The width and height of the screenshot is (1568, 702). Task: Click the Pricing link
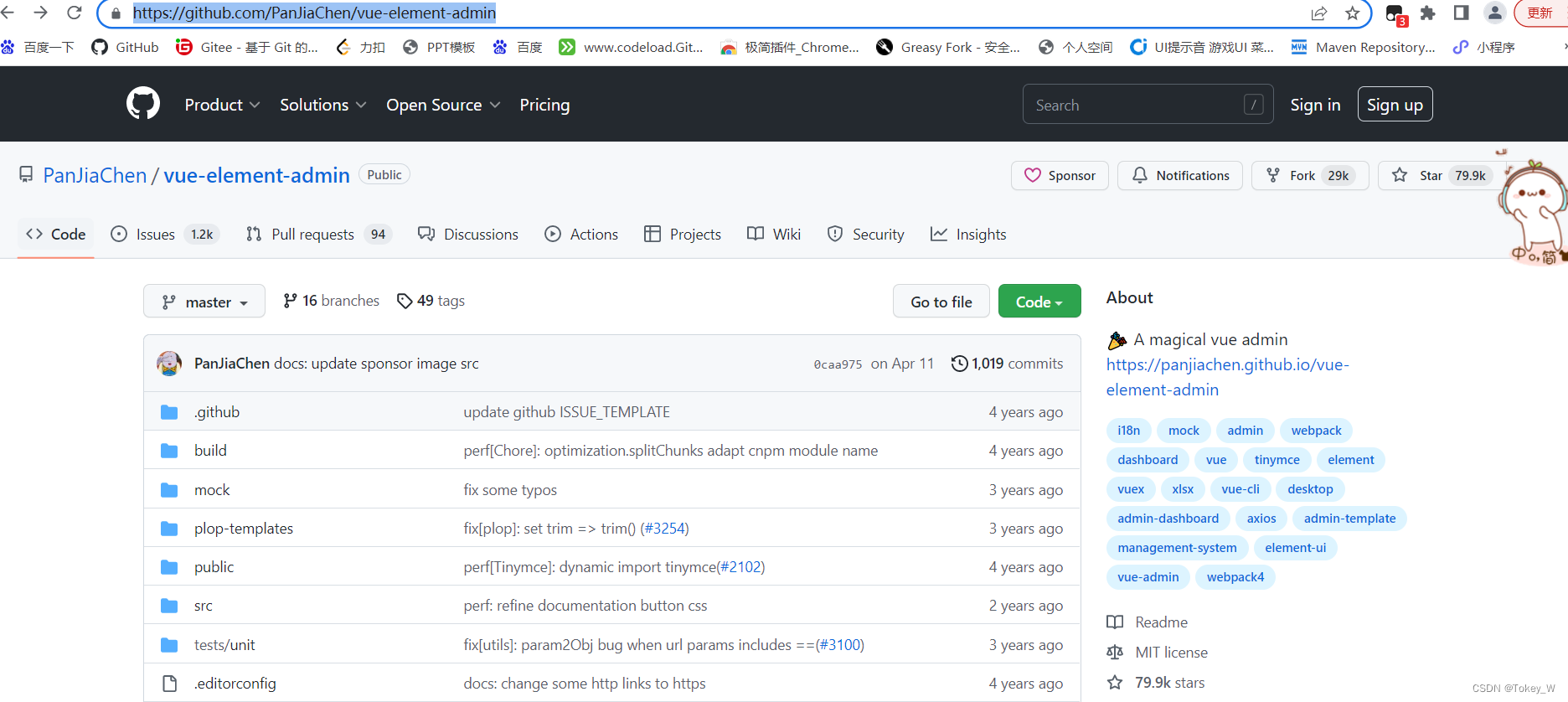(x=544, y=105)
